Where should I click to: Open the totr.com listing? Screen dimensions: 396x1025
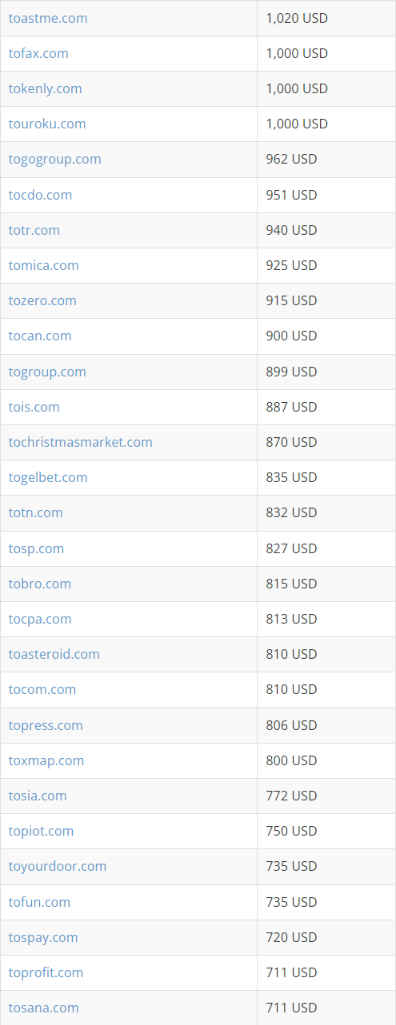[x=34, y=230]
